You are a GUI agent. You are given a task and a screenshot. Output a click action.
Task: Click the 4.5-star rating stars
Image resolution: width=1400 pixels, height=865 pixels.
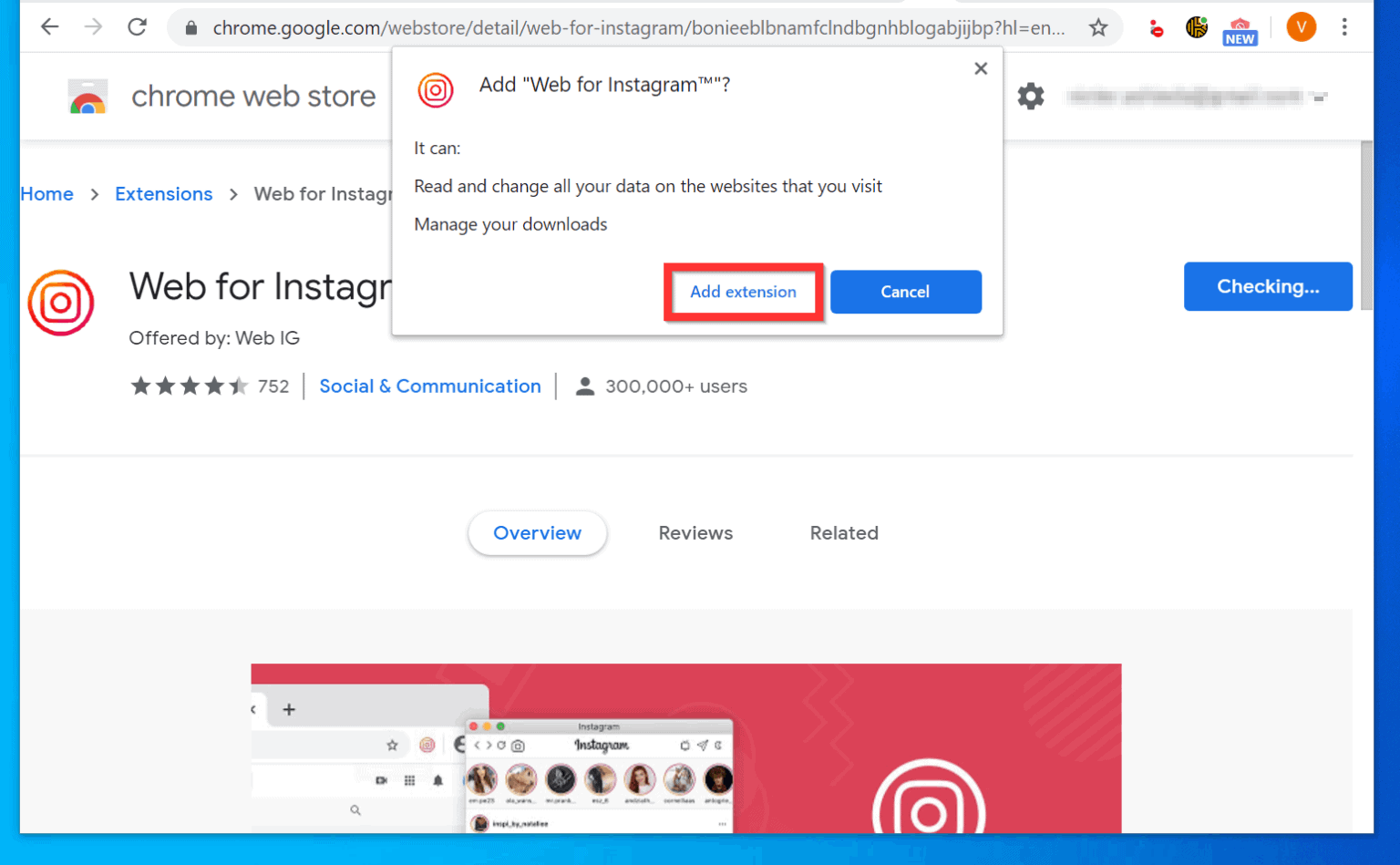188,386
